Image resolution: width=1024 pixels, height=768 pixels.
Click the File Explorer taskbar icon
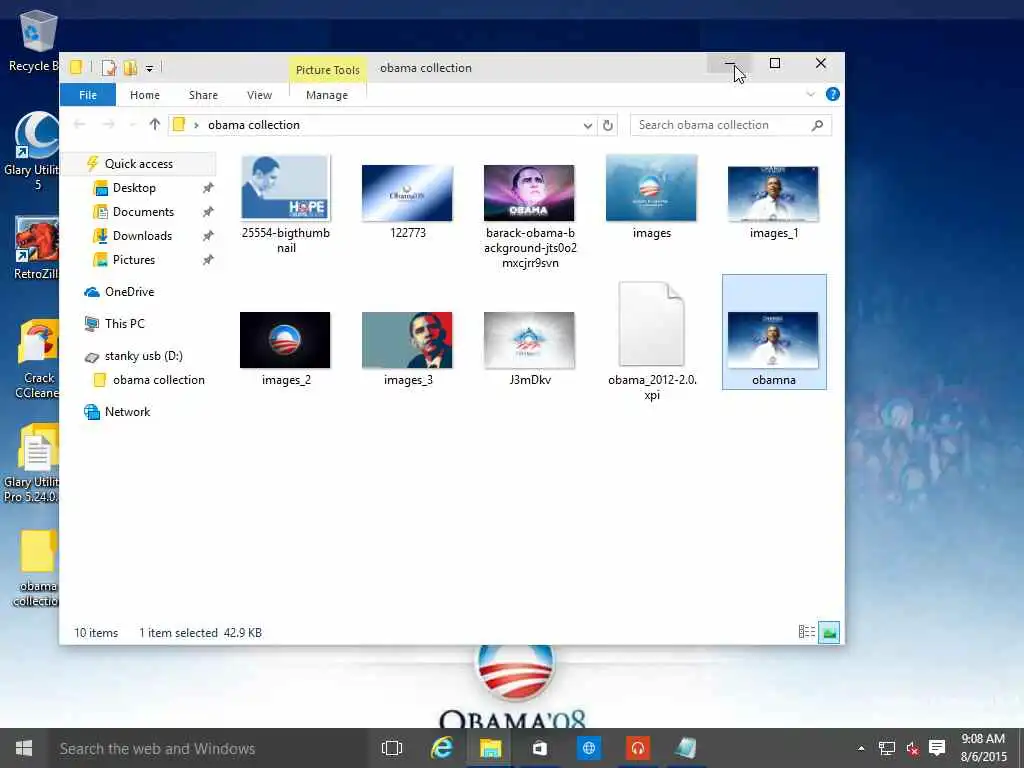point(490,748)
